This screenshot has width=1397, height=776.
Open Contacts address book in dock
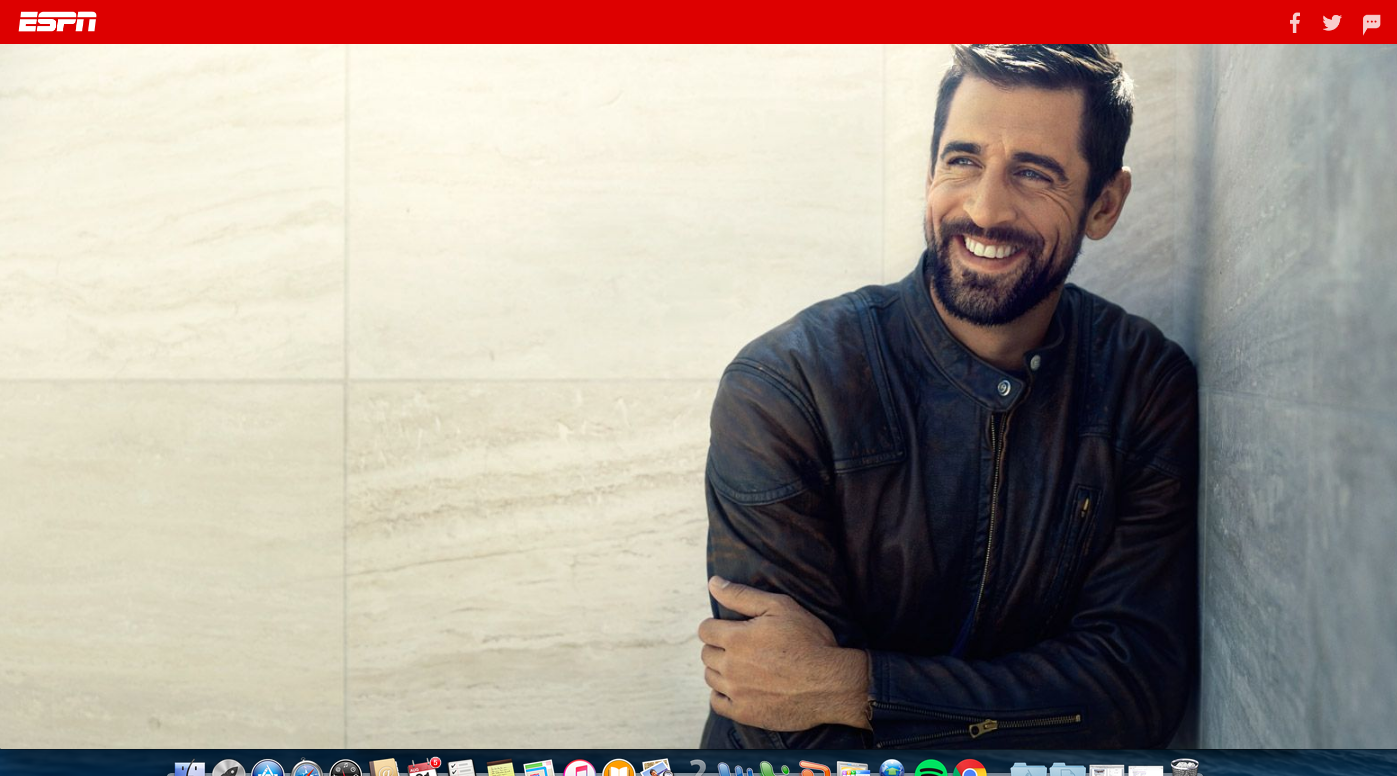tap(385, 769)
